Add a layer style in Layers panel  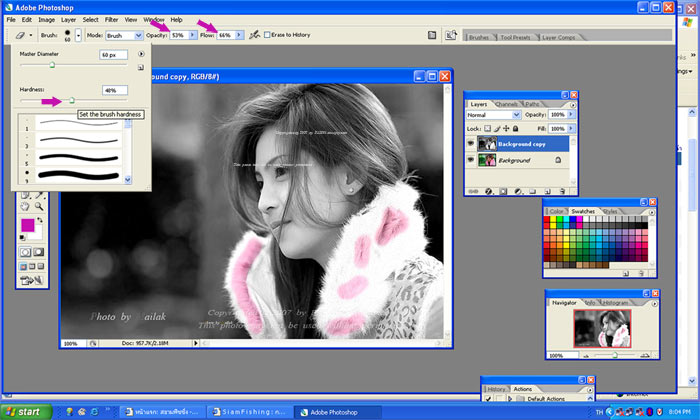point(488,191)
